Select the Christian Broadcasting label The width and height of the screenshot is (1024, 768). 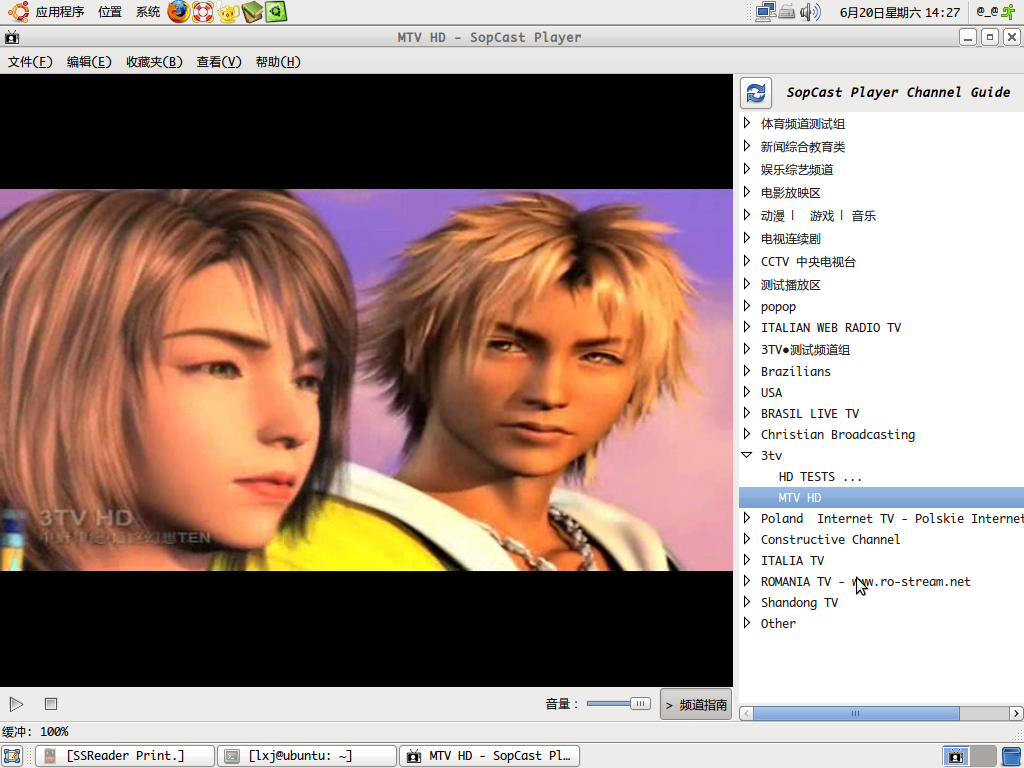[x=838, y=434]
